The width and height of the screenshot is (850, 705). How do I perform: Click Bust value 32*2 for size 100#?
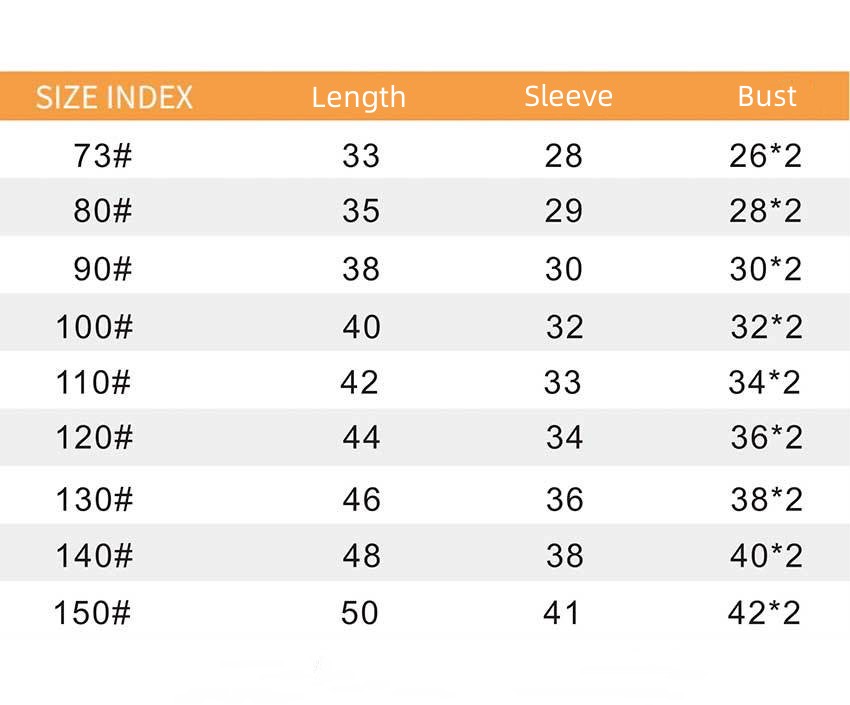pos(766,327)
